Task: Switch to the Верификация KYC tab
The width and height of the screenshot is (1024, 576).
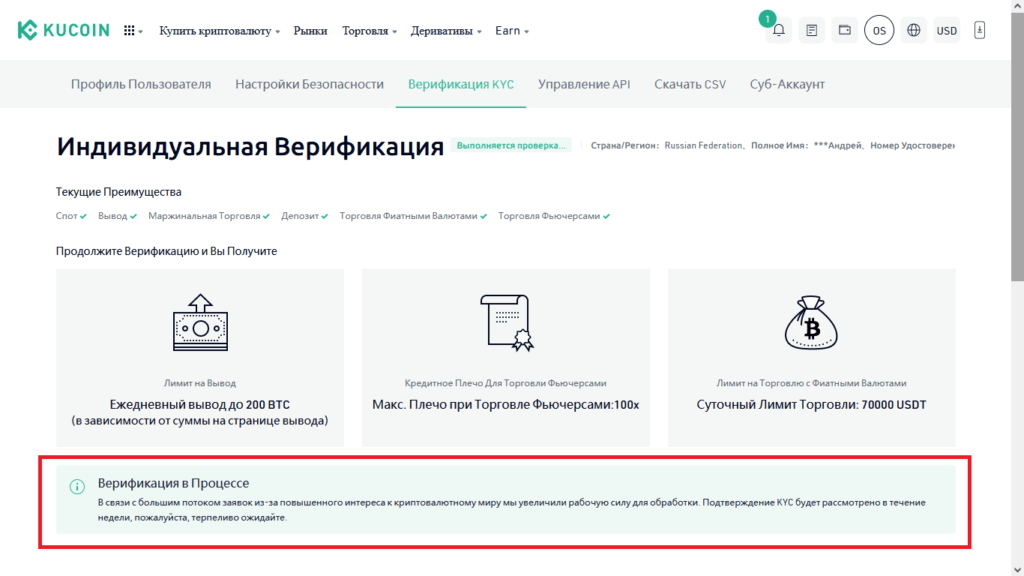Action: 460,84
